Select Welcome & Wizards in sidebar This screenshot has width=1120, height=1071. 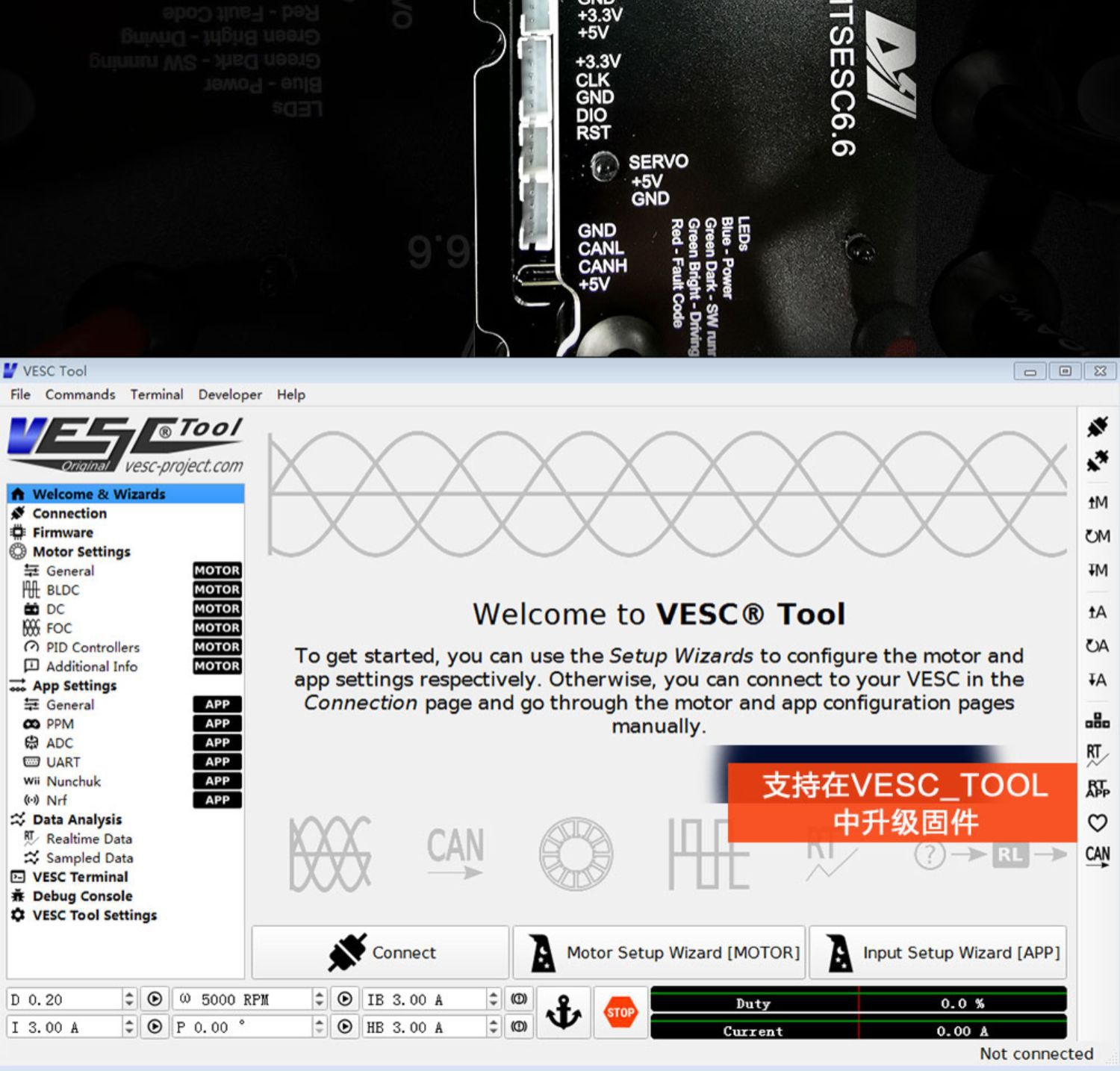(125, 494)
